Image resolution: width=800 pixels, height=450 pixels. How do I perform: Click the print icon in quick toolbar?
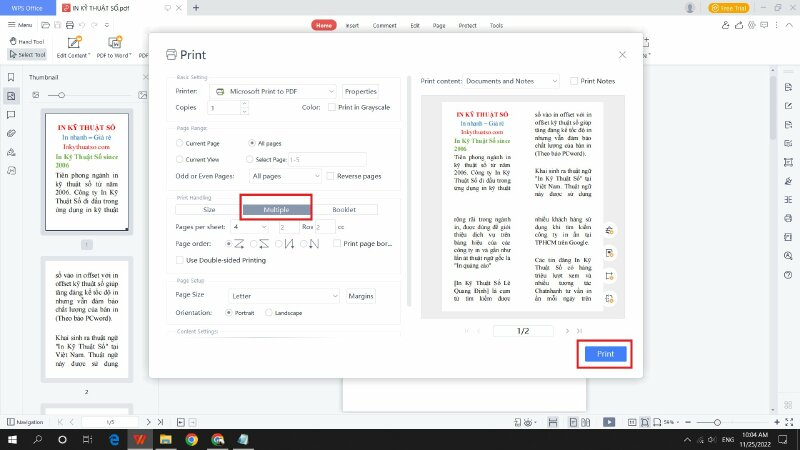70,25
